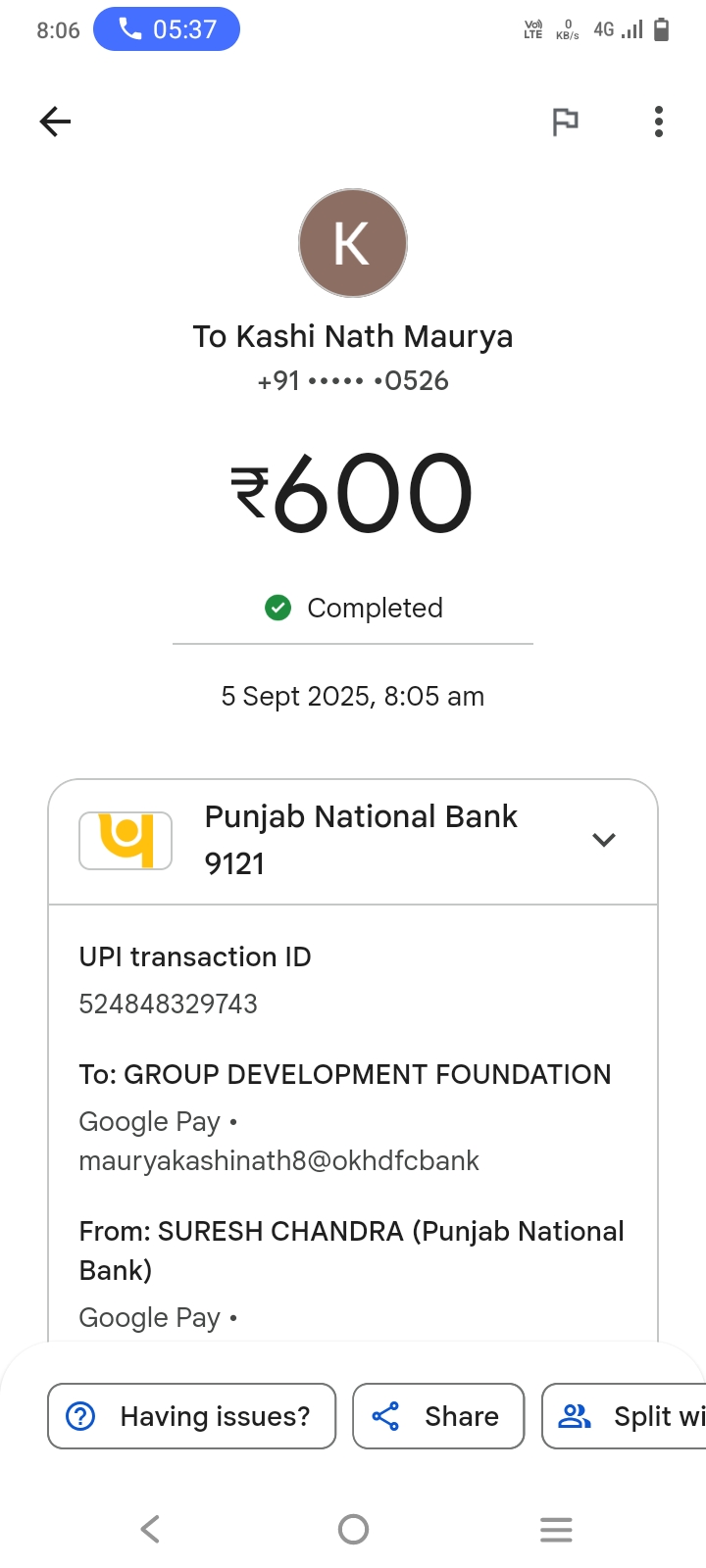Screen dimensions: 706x1568
Task: Tap the battery icon in status bar
Action: (662, 29)
